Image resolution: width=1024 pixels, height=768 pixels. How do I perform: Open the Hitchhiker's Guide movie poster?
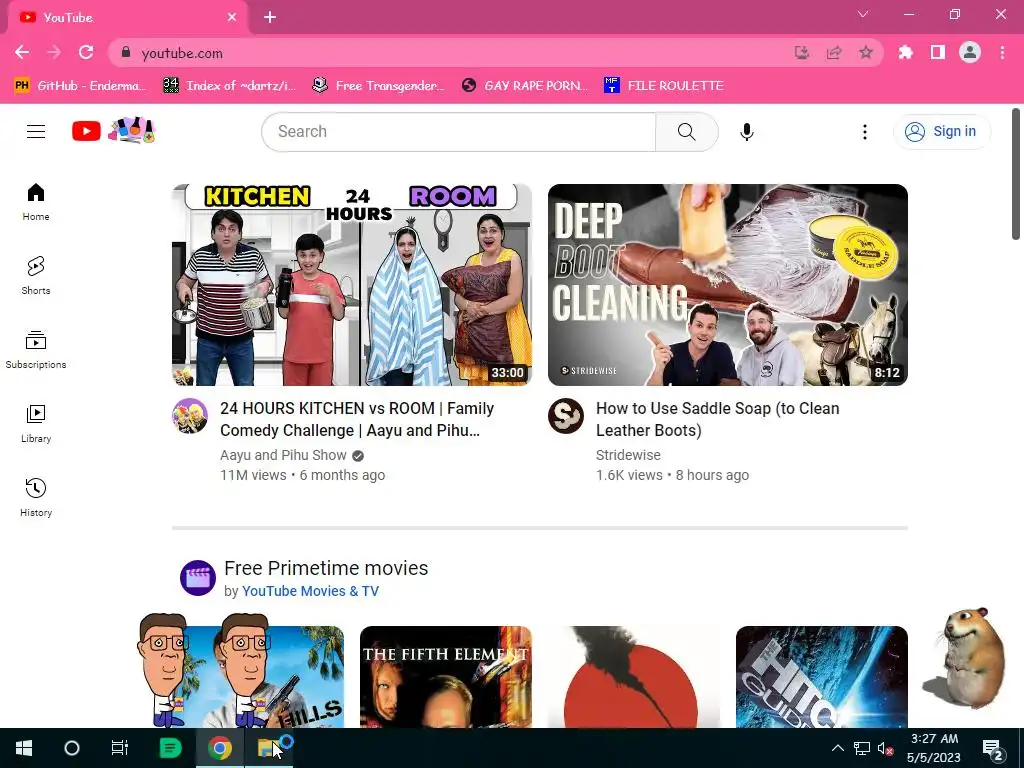click(822, 677)
